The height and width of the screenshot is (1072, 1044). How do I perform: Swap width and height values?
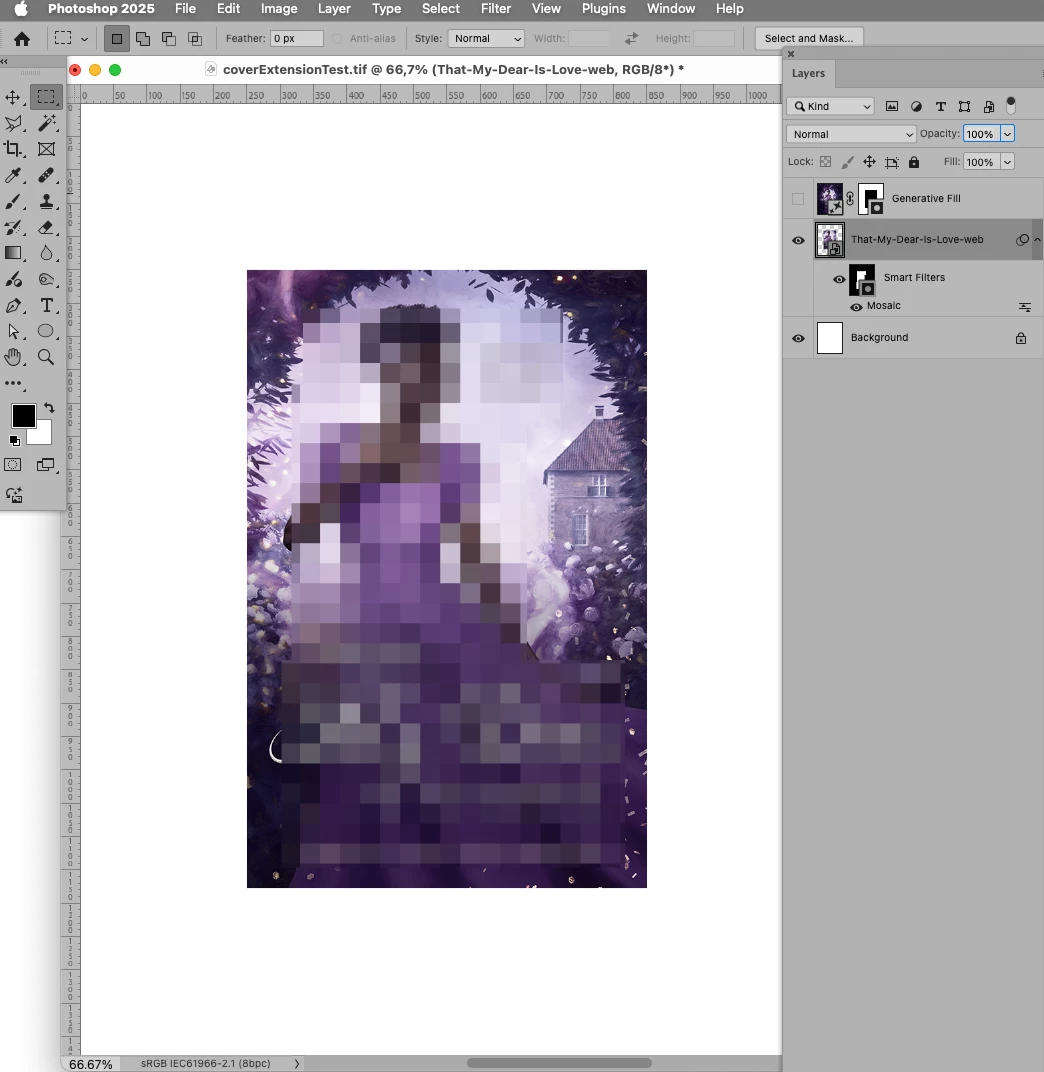pos(631,38)
